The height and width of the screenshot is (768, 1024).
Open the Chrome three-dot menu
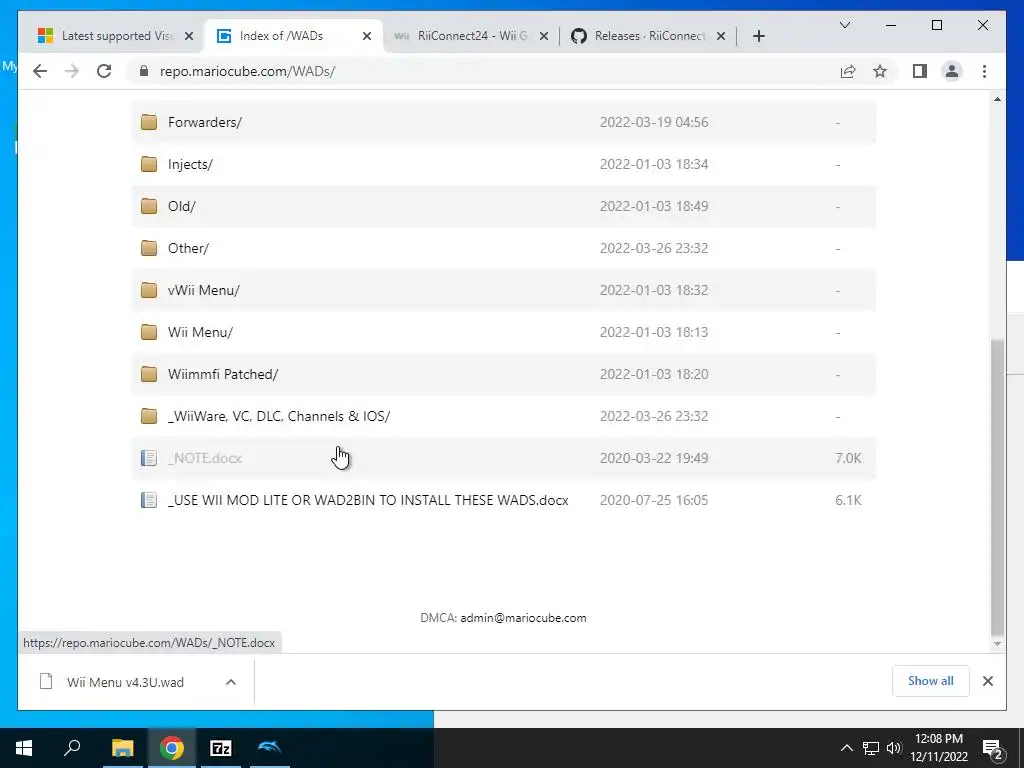pyautogui.click(x=984, y=71)
